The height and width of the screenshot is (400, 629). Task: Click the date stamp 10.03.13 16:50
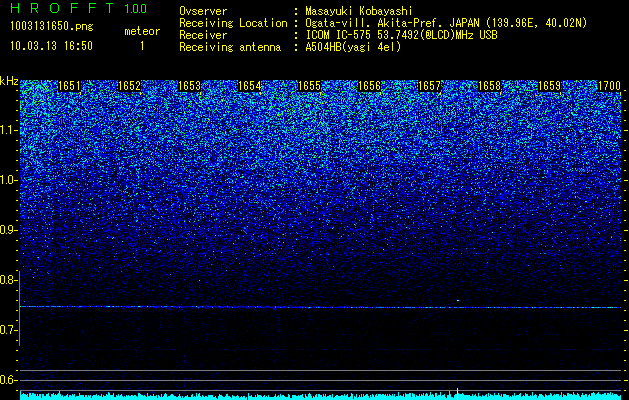[x=51, y=46]
